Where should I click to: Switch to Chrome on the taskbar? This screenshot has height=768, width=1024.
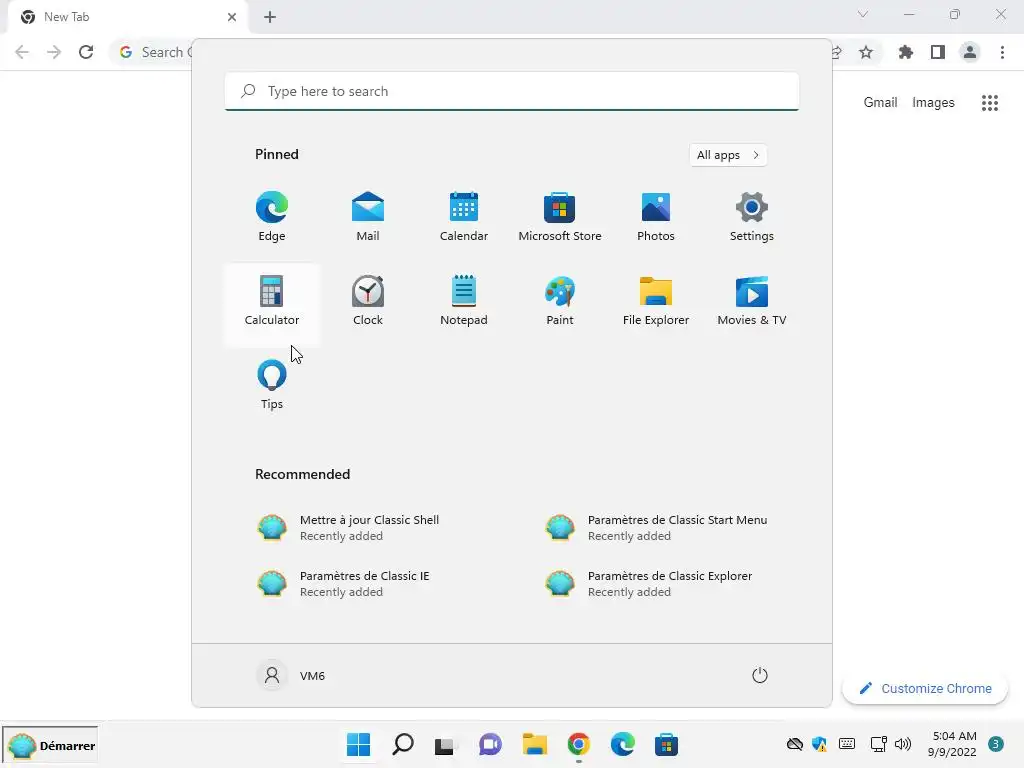click(x=579, y=744)
